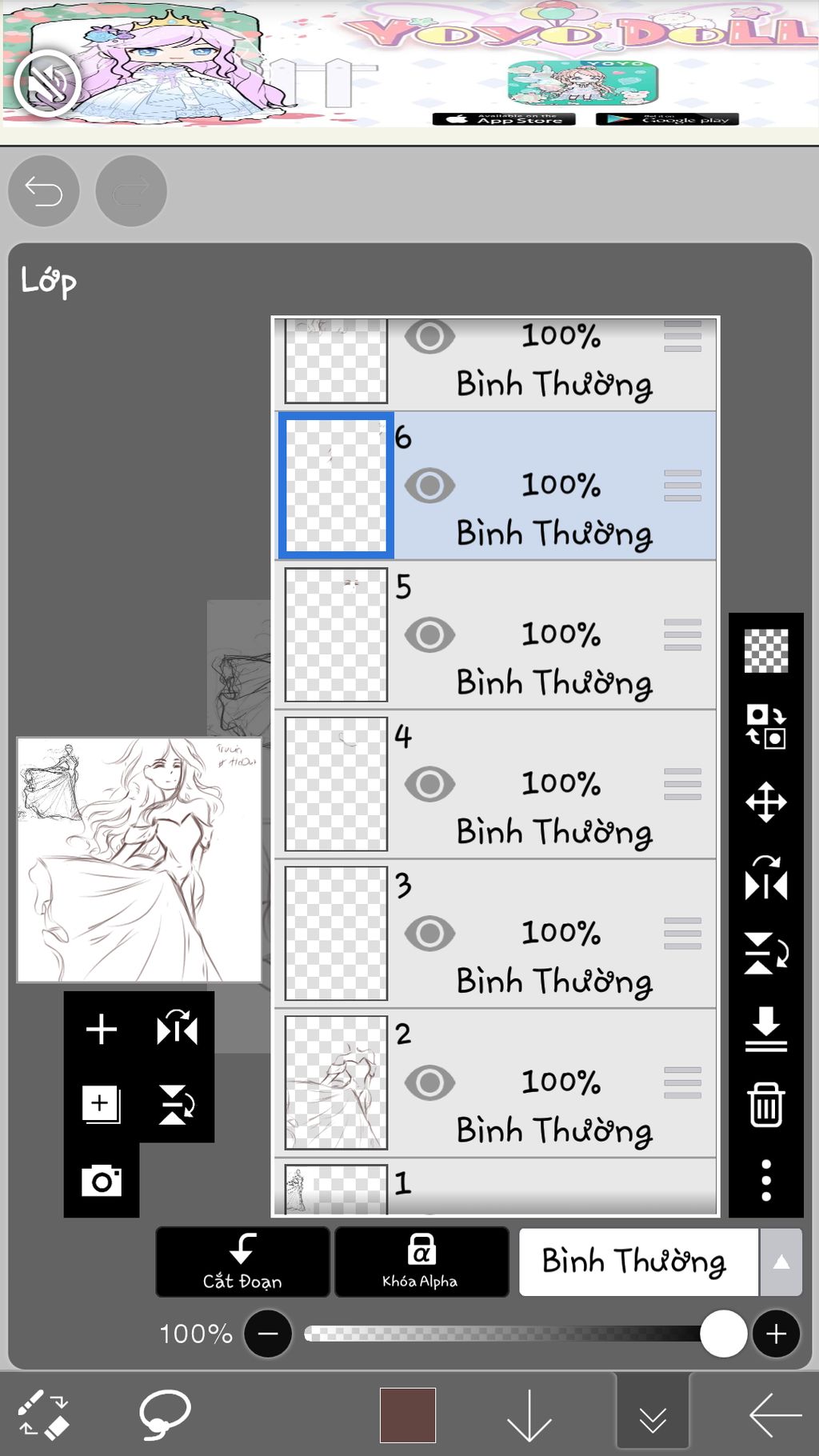Tap the undo arrow button
This screenshot has width=819, height=1456.
click(44, 191)
